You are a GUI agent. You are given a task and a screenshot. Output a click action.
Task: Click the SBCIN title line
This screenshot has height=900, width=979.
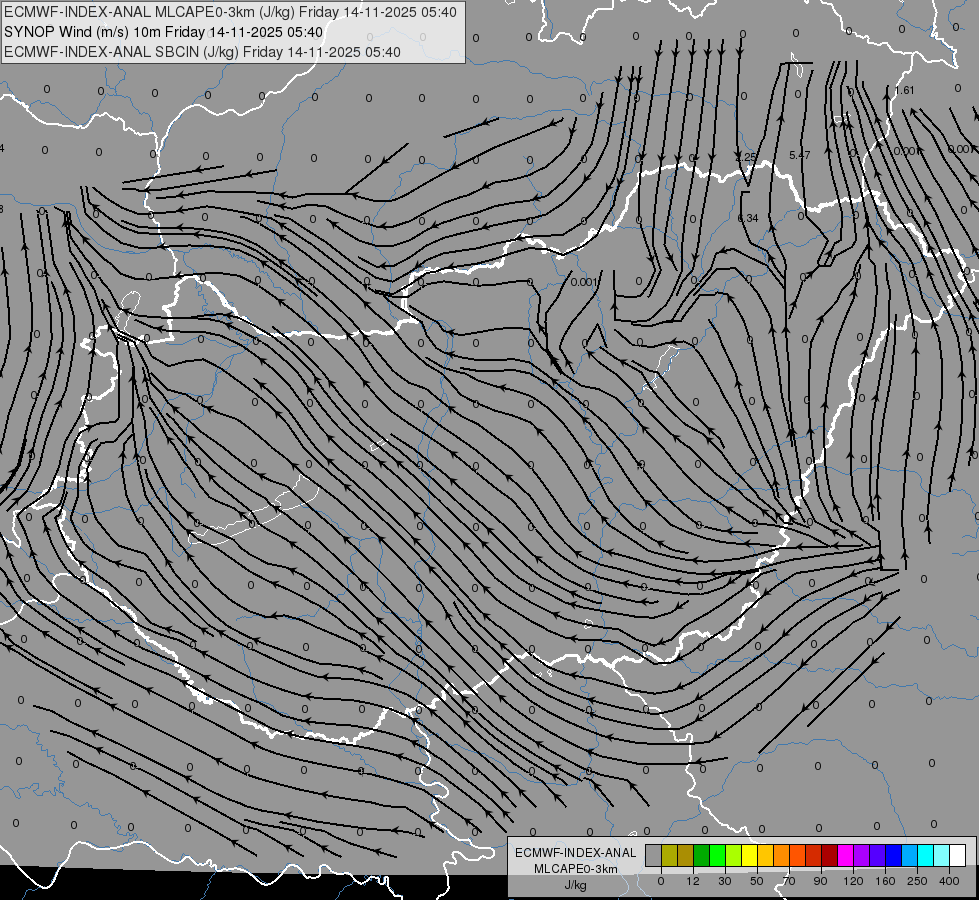click(x=202, y=52)
